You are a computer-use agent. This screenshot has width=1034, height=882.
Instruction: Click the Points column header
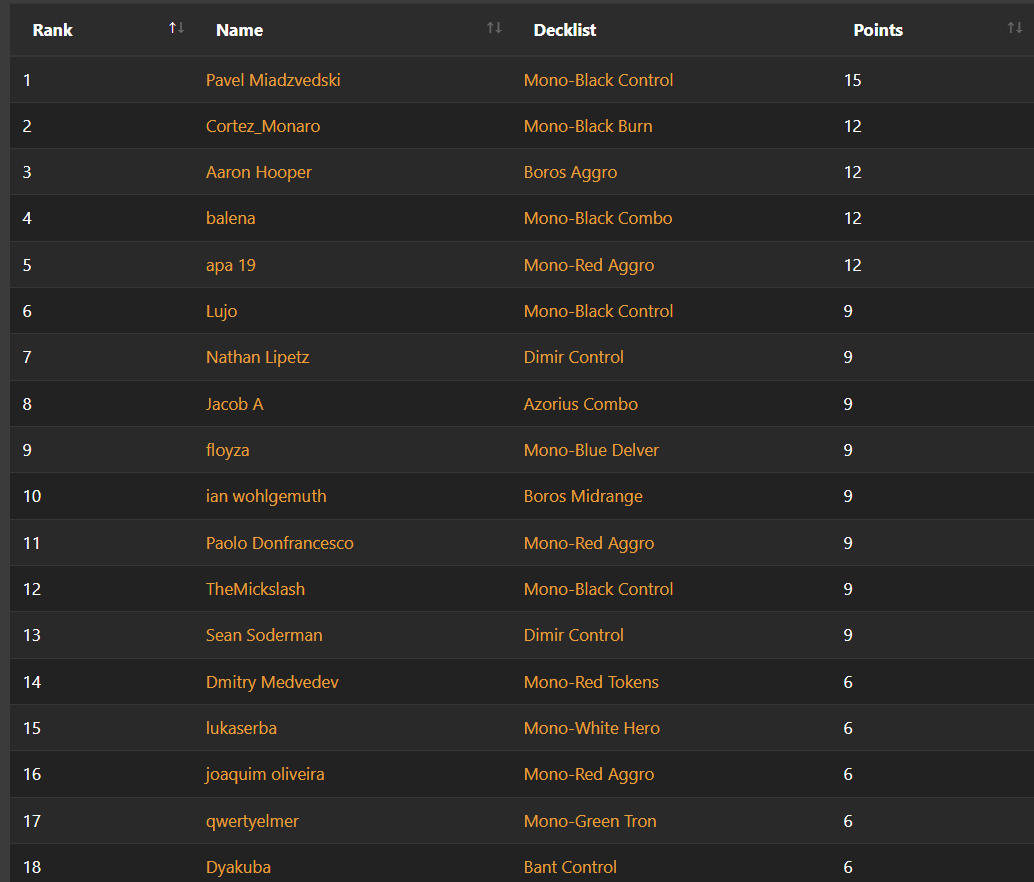[x=878, y=30]
